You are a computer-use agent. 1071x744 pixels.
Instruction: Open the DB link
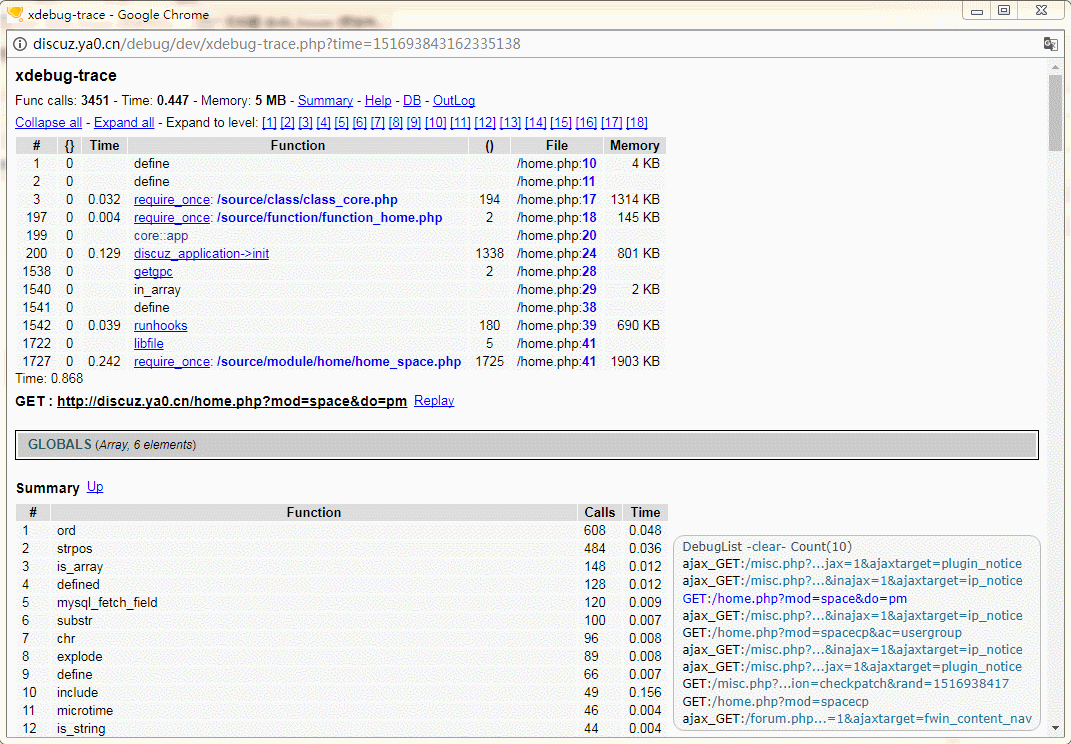(x=412, y=100)
